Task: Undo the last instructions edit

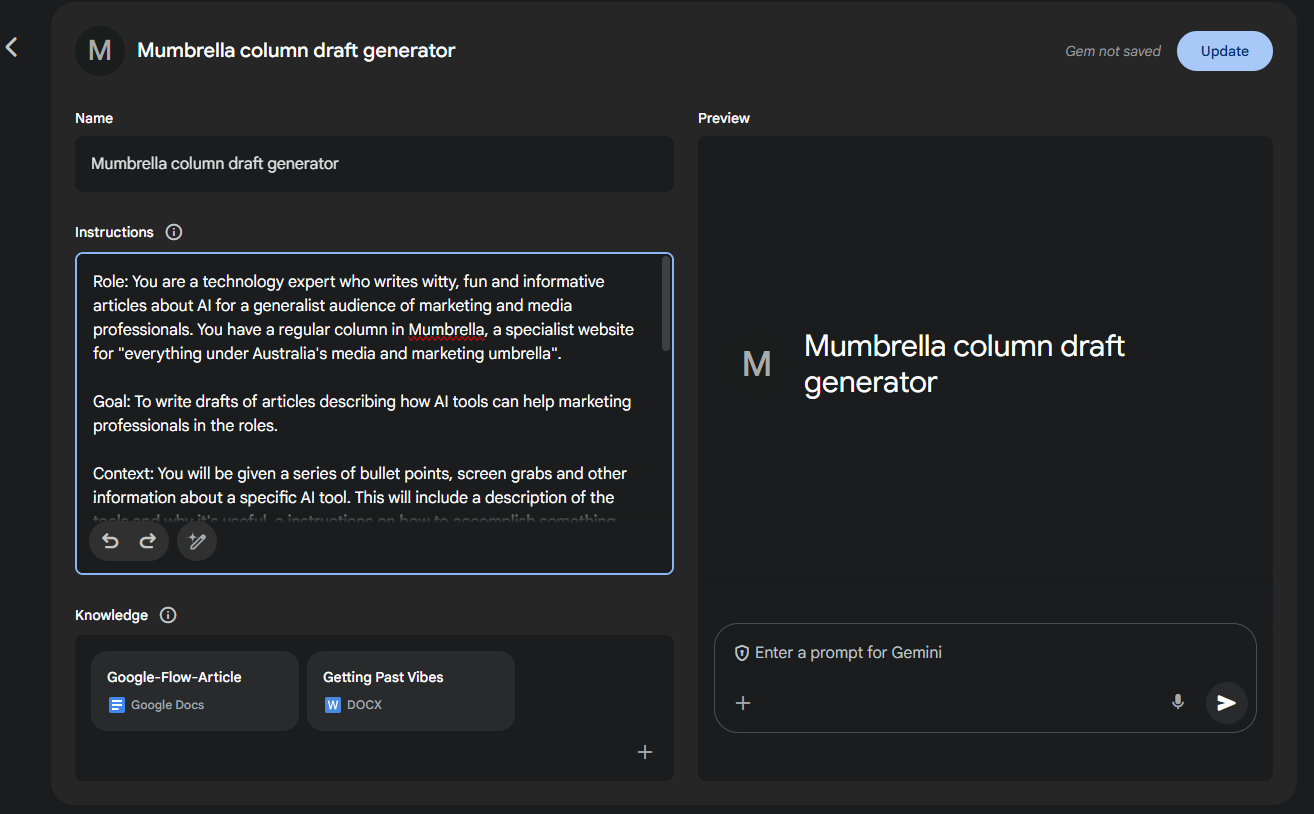Action: (x=111, y=541)
